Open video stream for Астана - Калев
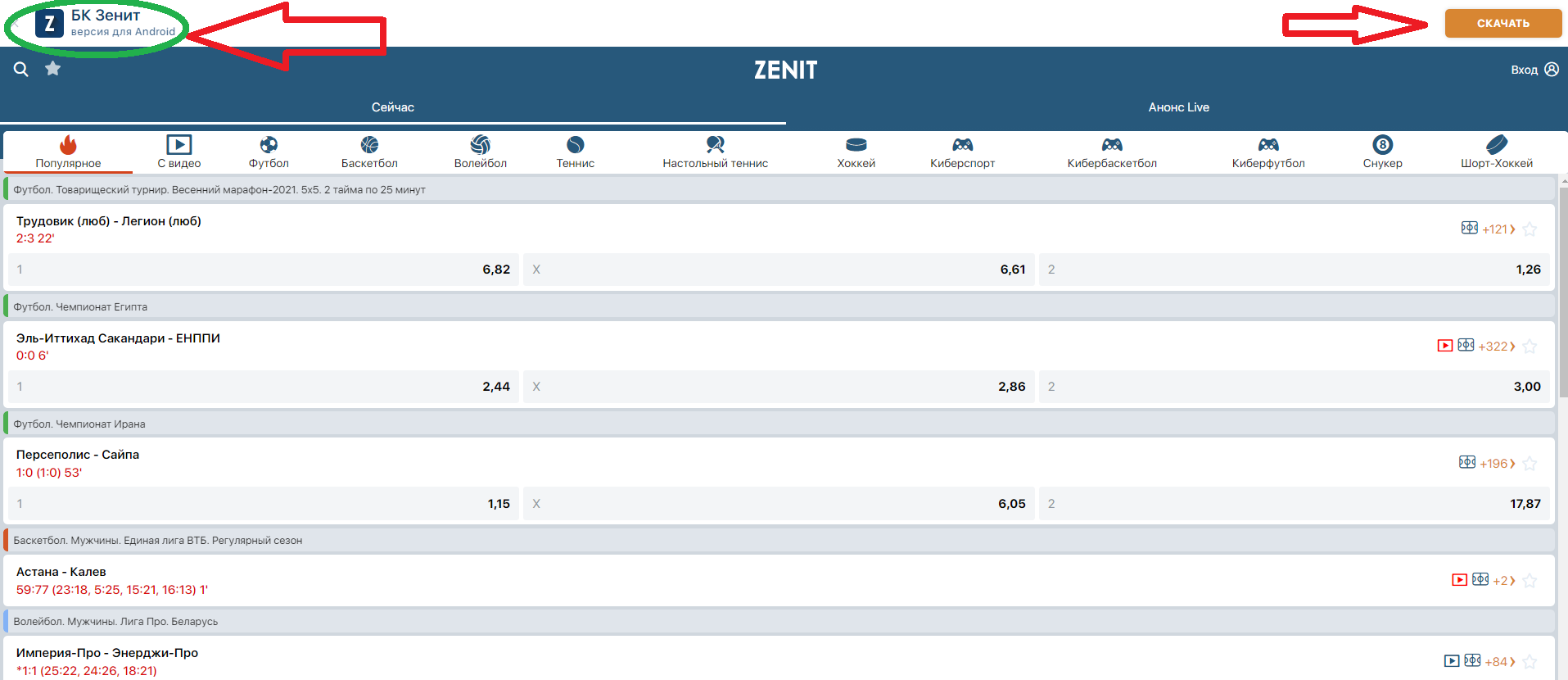Screen dimensions: 1568x680 (1459, 580)
